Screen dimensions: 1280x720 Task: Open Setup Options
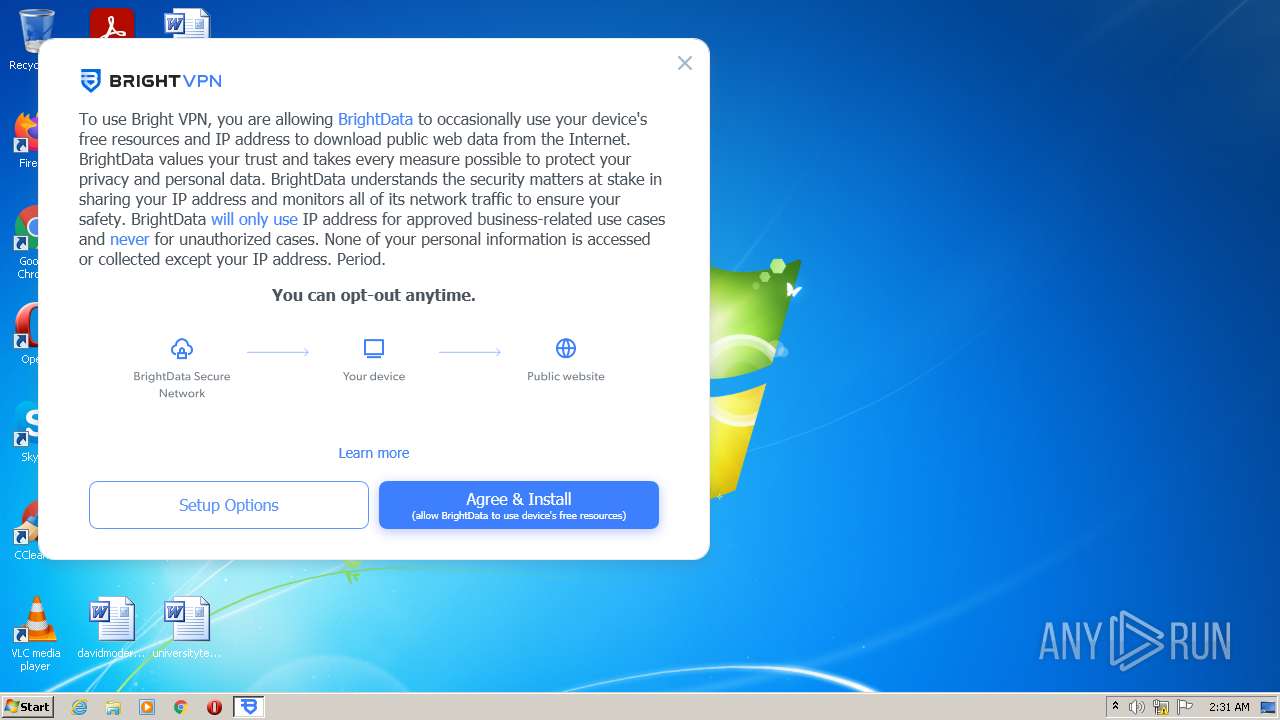pyautogui.click(x=229, y=505)
